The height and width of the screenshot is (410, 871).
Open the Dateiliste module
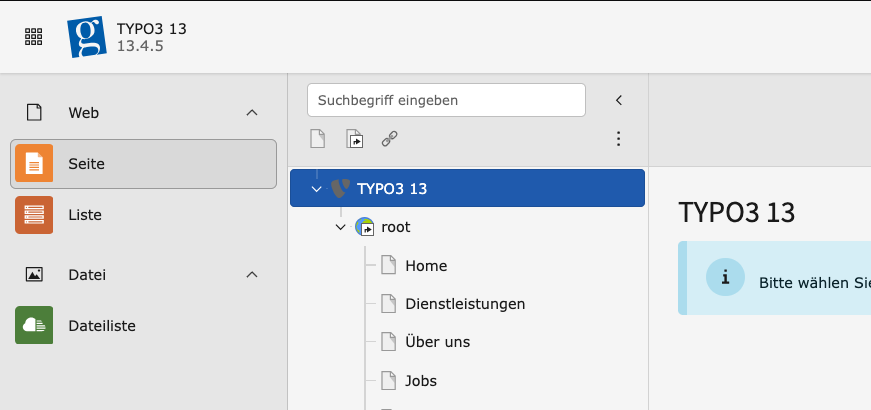pos(101,325)
